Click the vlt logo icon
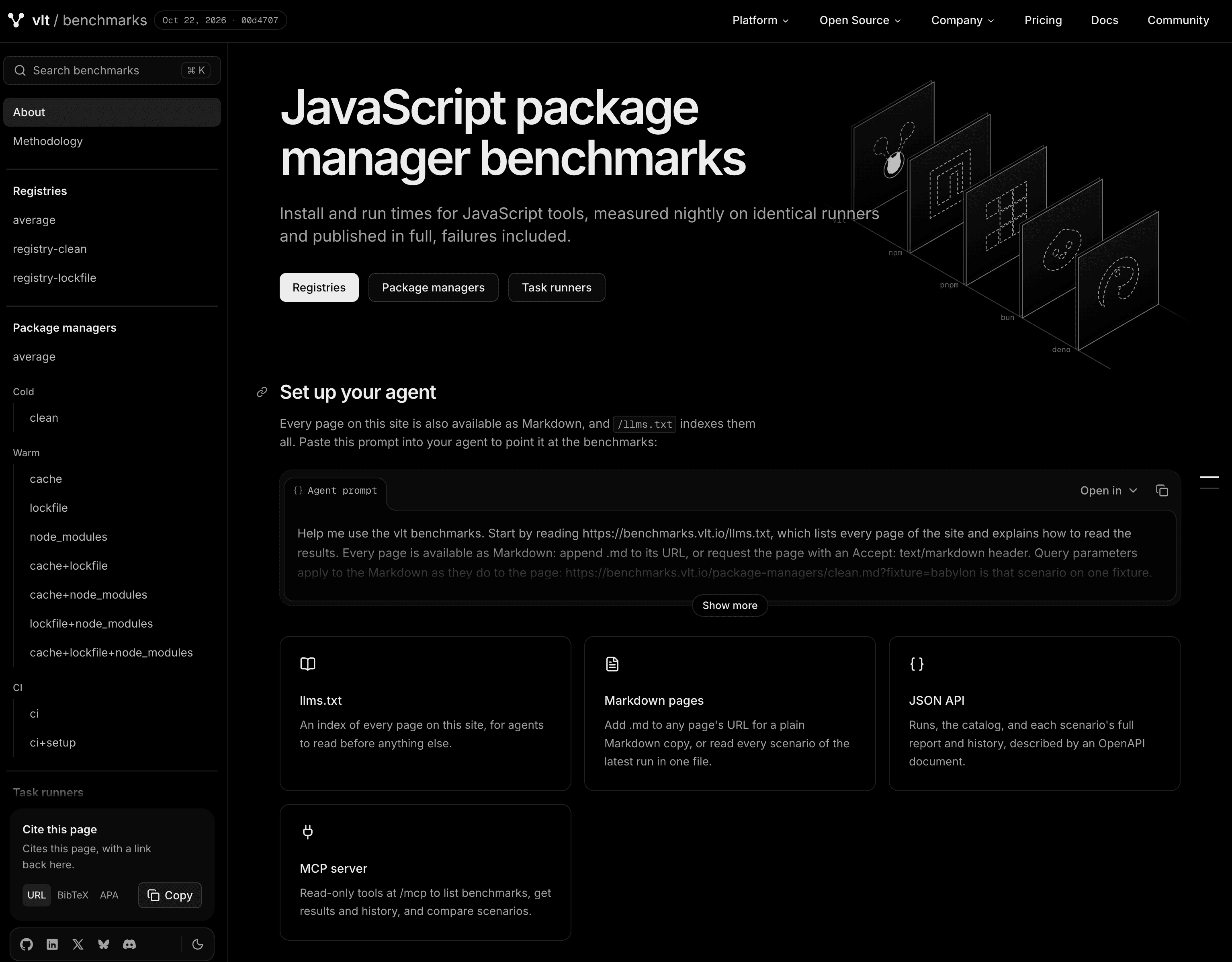This screenshot has height=962, width=1232. pos(16,21)
